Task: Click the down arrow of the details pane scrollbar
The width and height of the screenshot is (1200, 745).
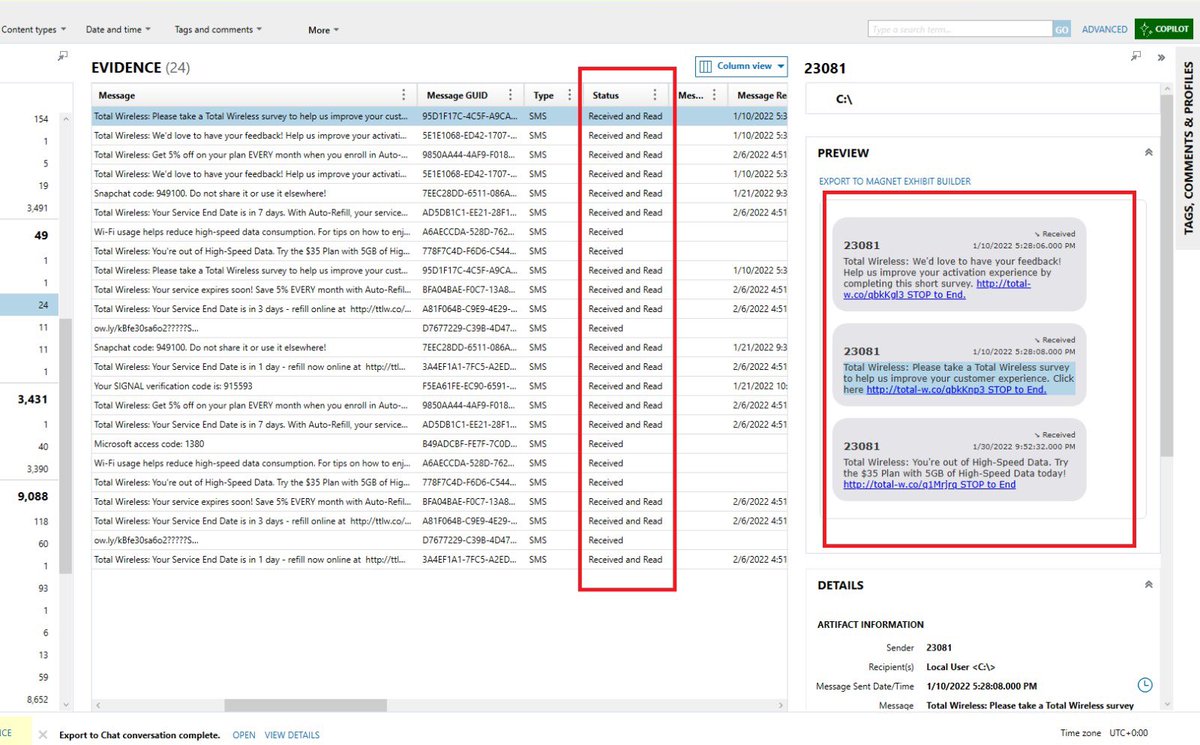Action: 1167,705
